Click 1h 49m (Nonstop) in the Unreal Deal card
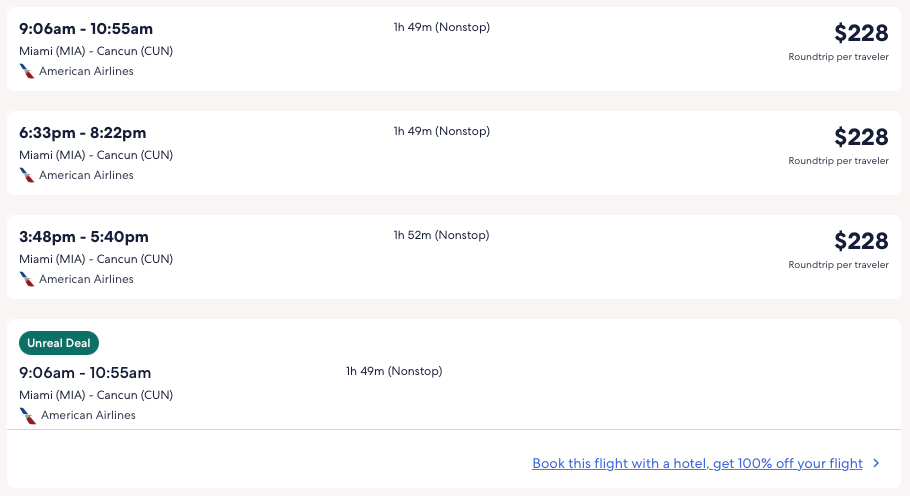 (394, 371)
